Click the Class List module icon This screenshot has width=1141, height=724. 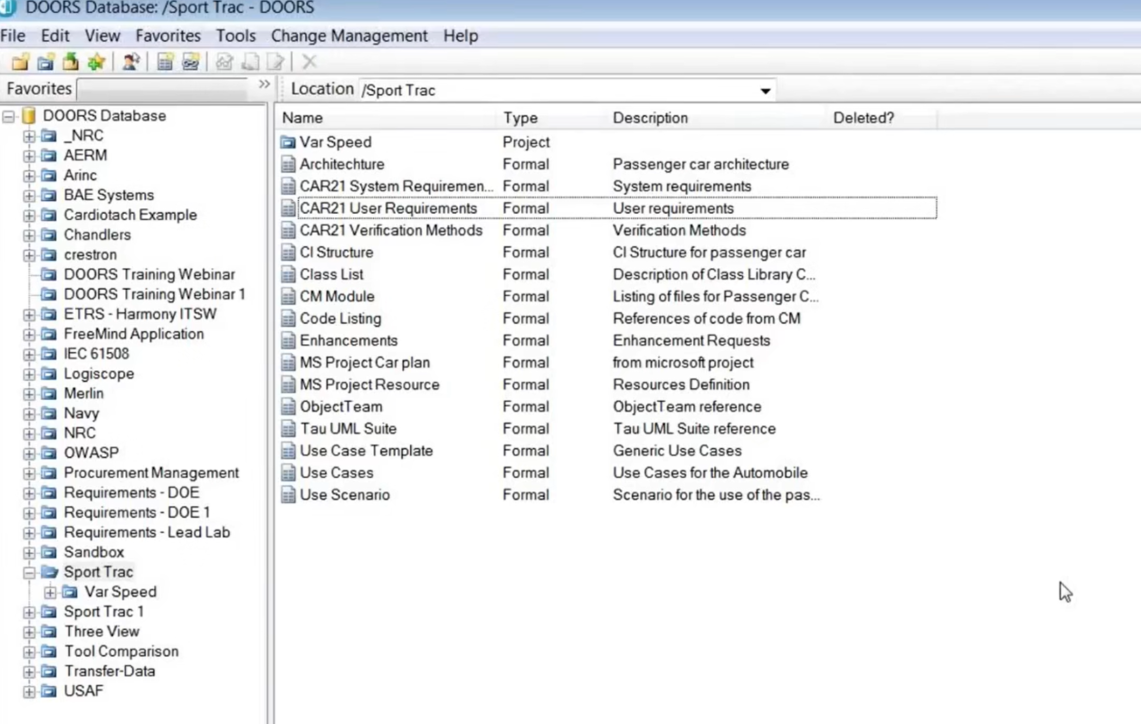click(288, 274)
